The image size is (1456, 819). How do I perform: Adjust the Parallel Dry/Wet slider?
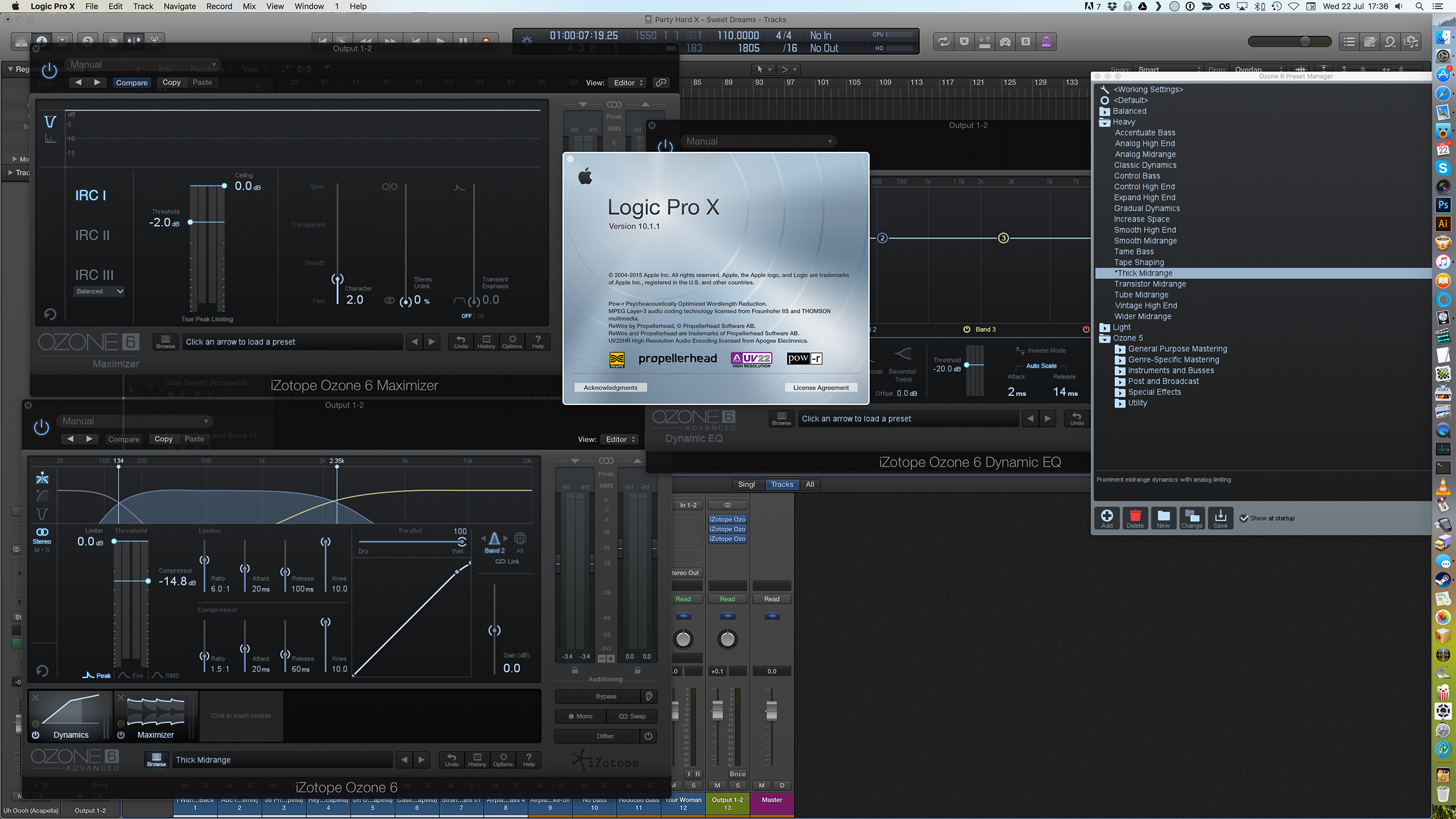[462, 541]
